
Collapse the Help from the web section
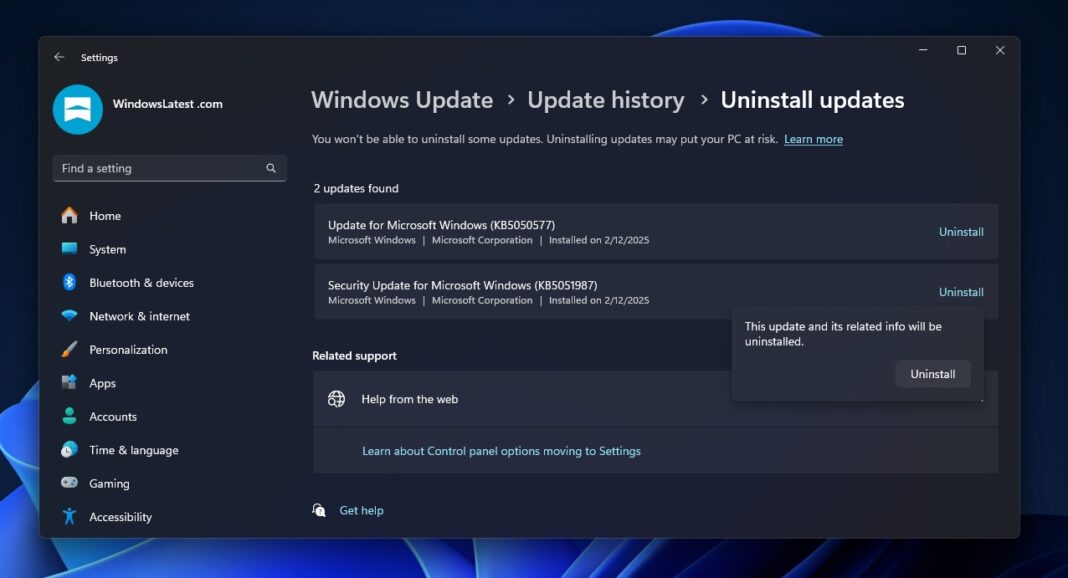981,400
